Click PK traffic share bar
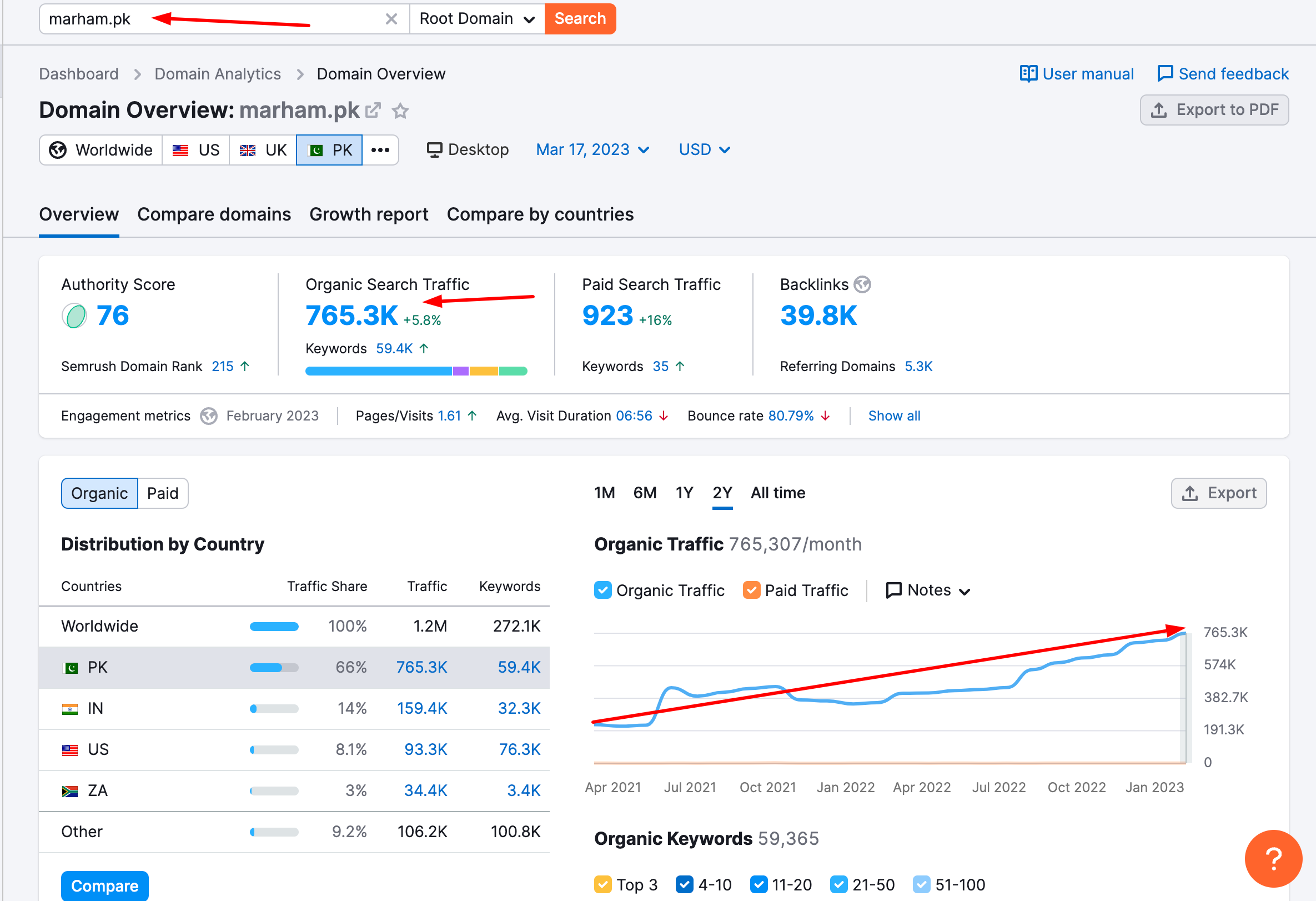Screen dimensions: 1316x901 274,668
